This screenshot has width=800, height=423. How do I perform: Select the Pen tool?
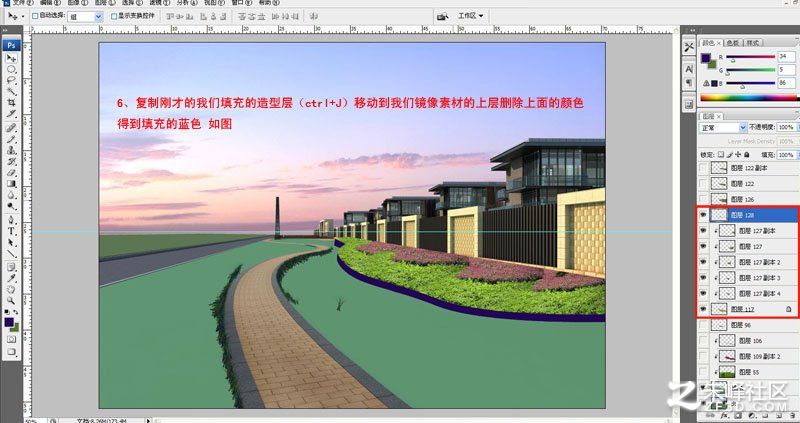point(11,220)
